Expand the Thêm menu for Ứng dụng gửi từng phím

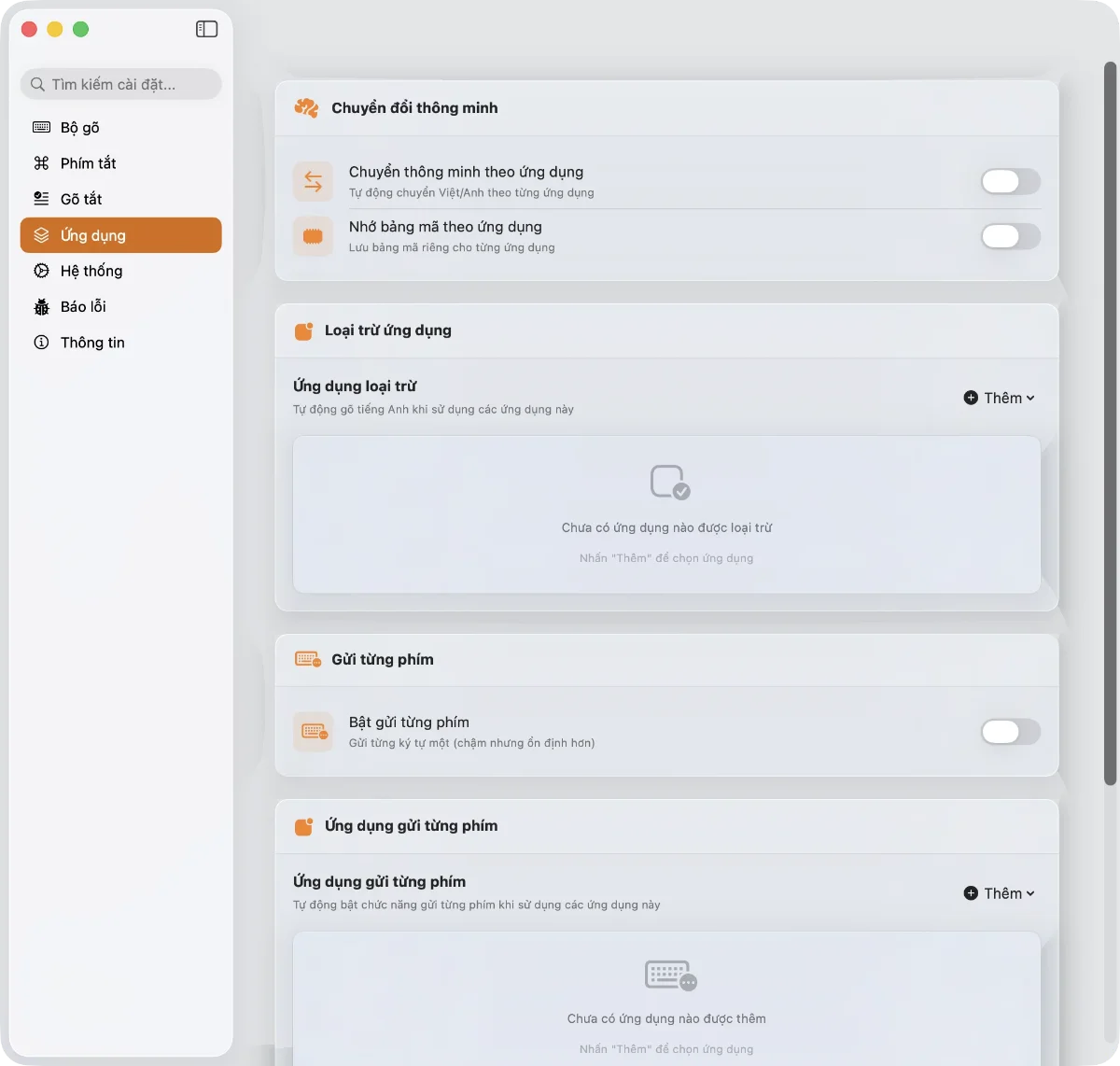(x=999, y=893)
